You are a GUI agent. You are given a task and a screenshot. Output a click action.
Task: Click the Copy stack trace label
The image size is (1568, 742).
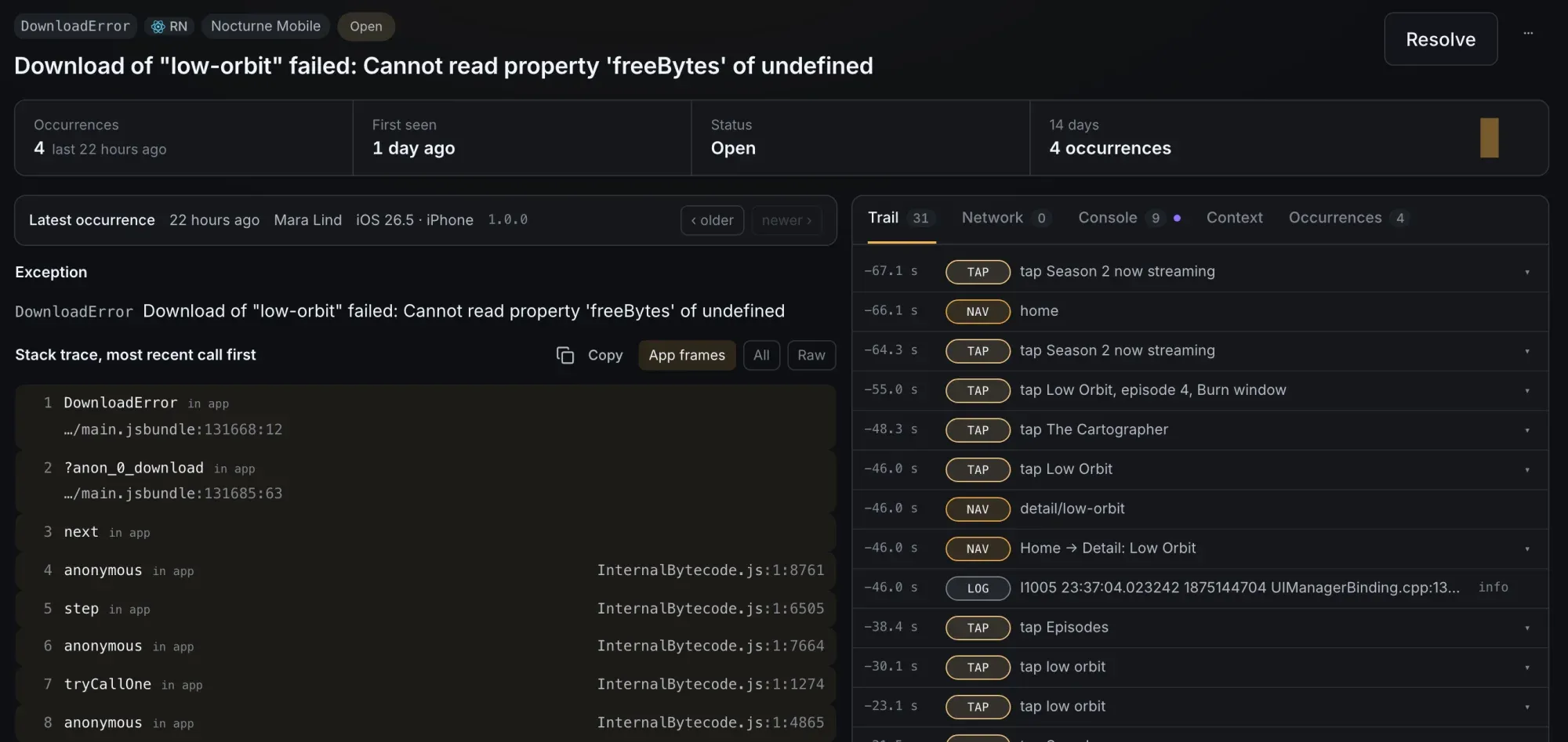605,356
